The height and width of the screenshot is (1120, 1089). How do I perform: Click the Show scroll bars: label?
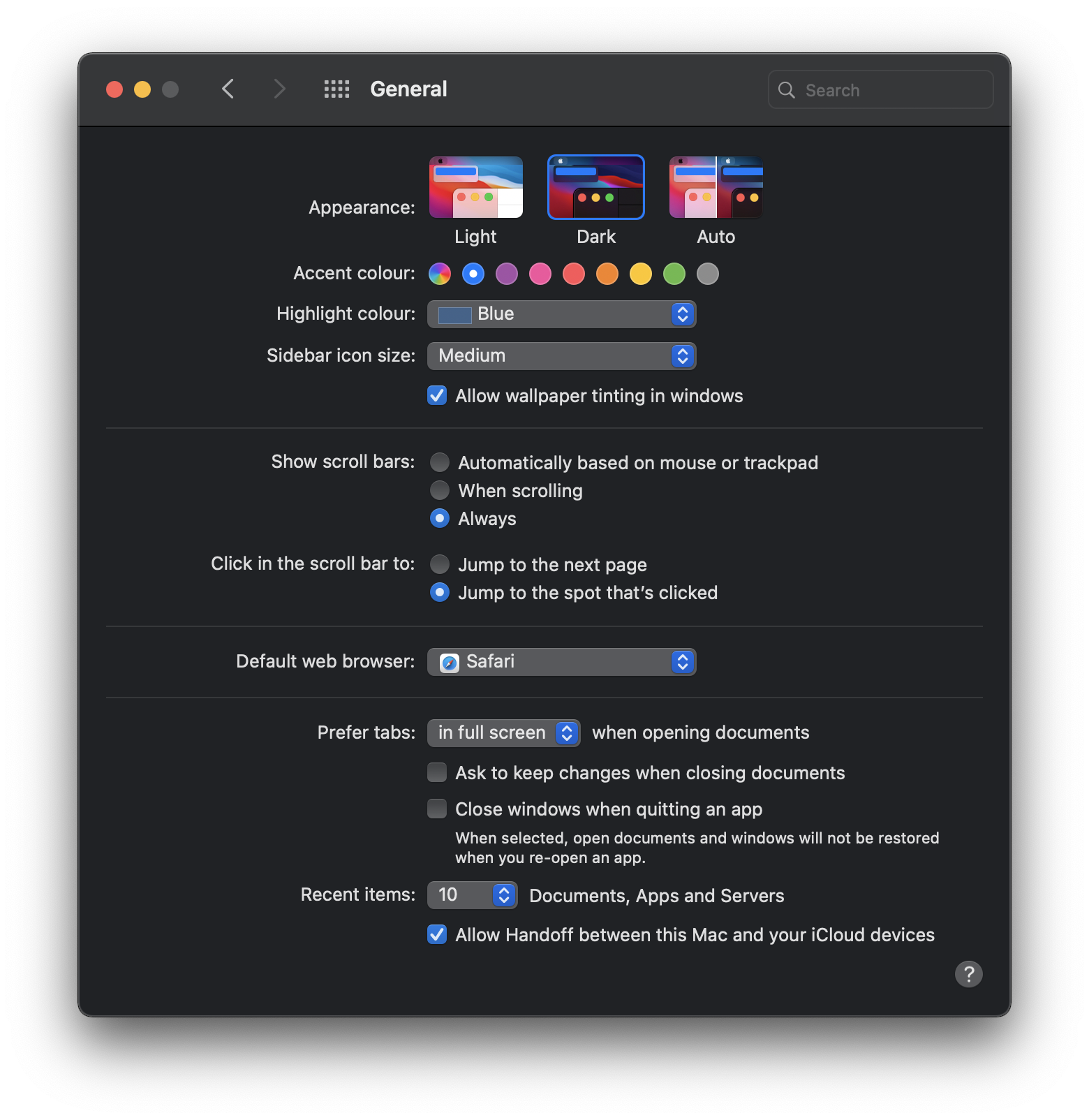343,462
